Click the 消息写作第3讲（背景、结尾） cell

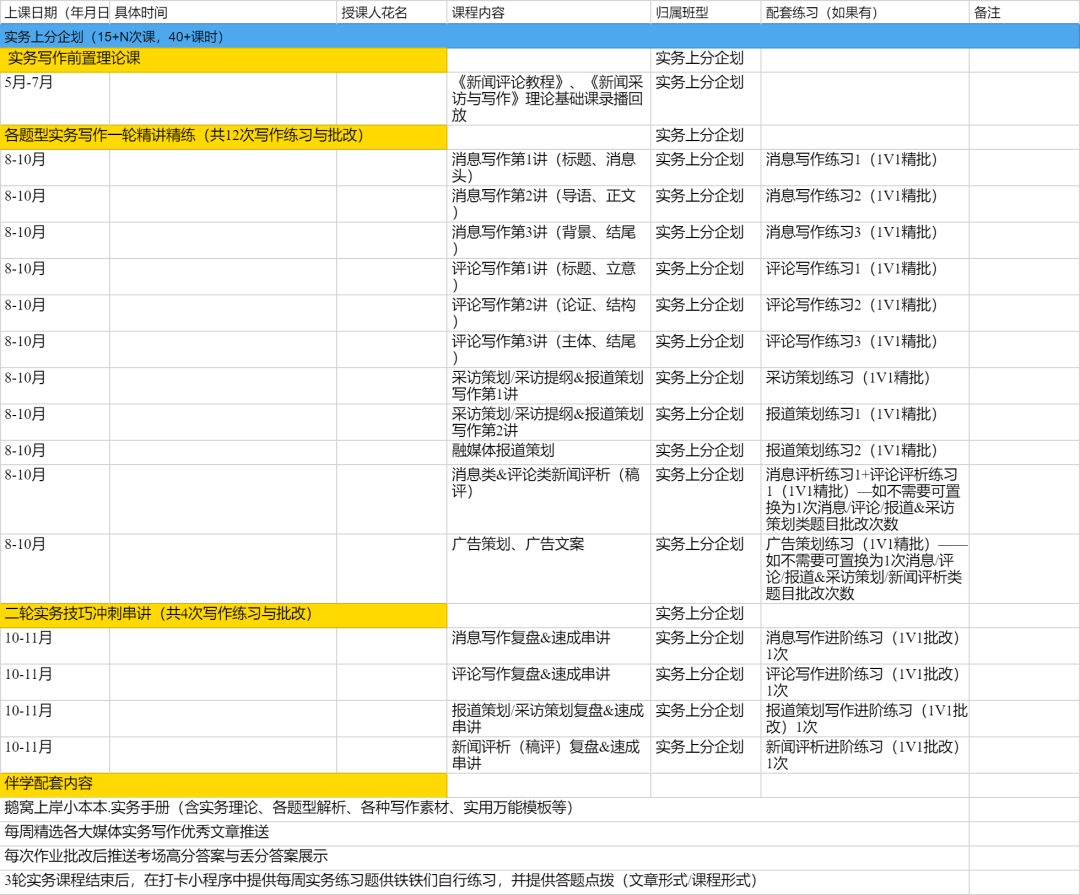[549, 240]
